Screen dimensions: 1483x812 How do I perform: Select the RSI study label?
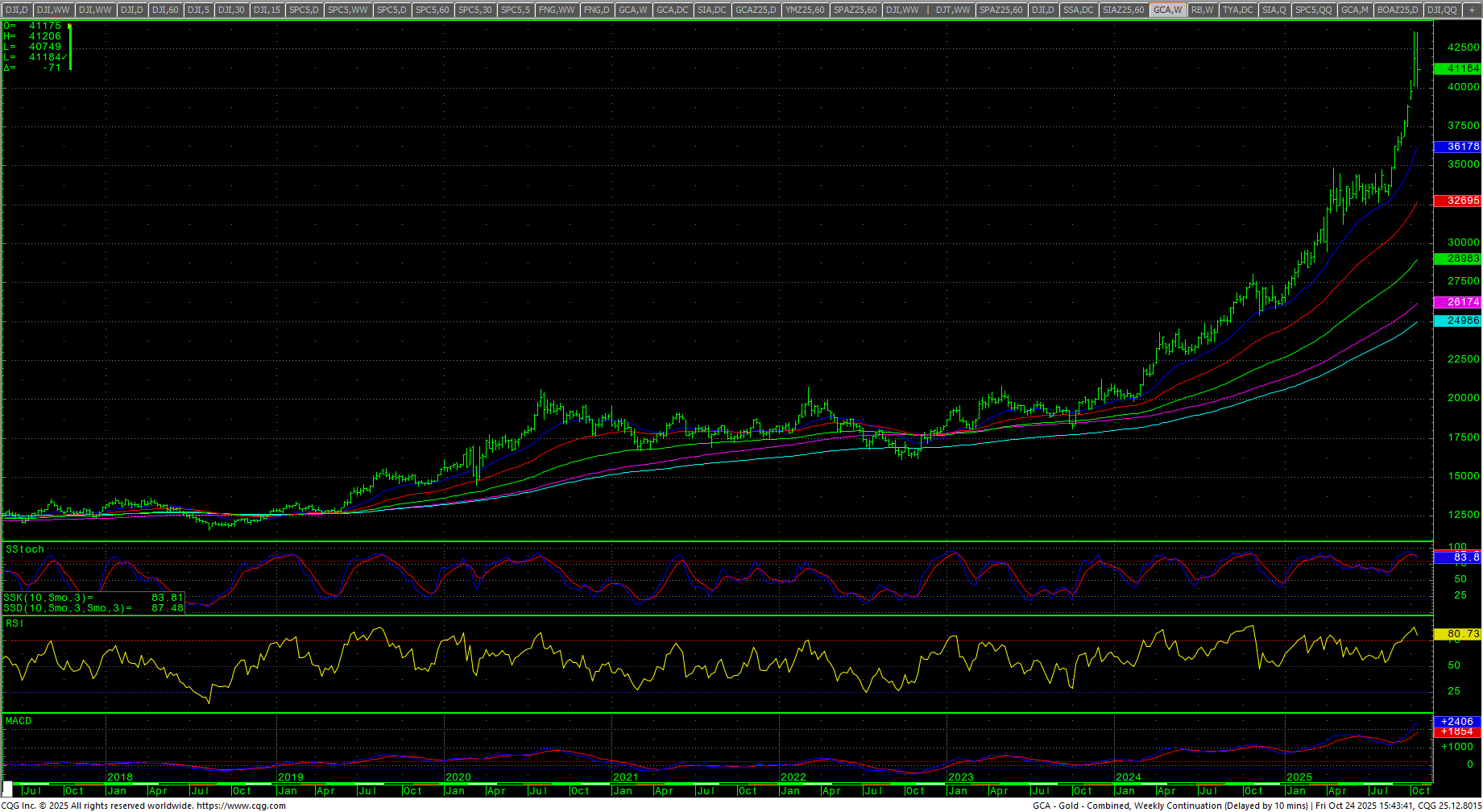(x=14, y=623)
